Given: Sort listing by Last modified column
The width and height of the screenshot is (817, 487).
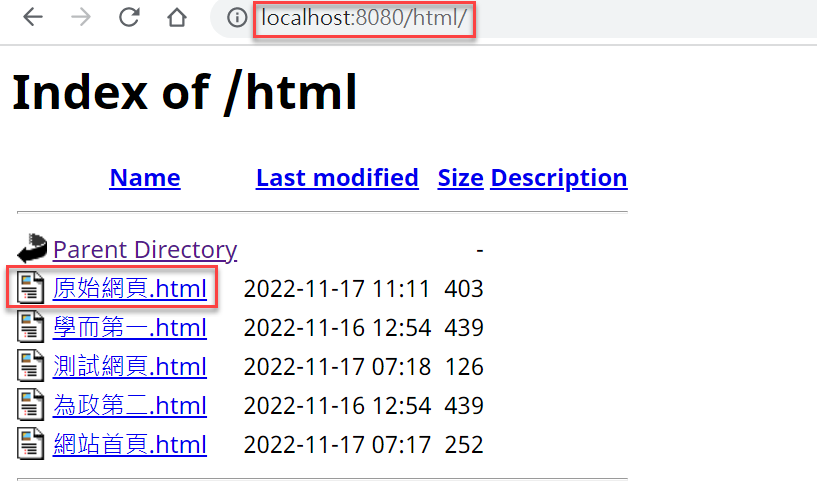Looking at the screenshot, I should (337, 178).
